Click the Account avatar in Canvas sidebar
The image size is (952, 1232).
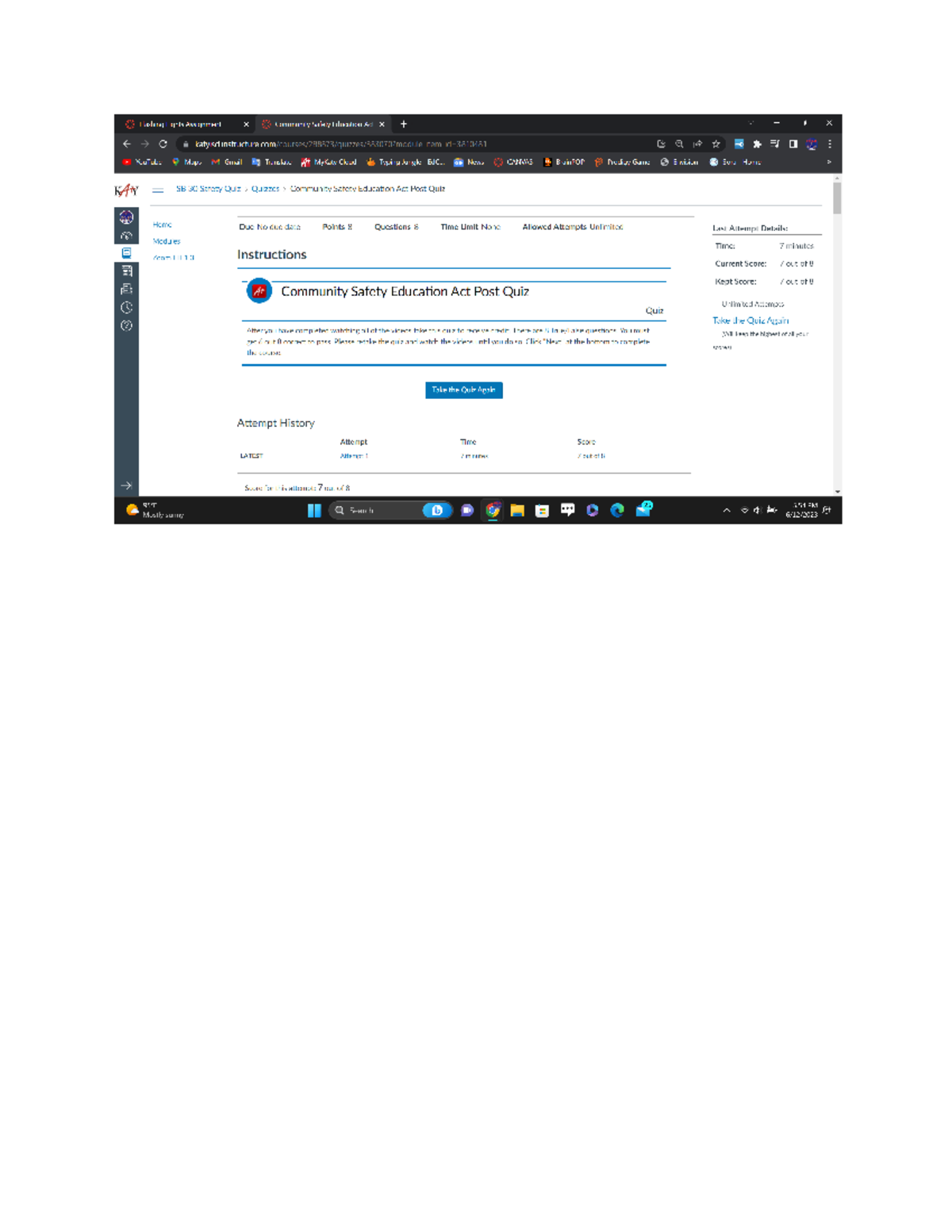(126, 217)
